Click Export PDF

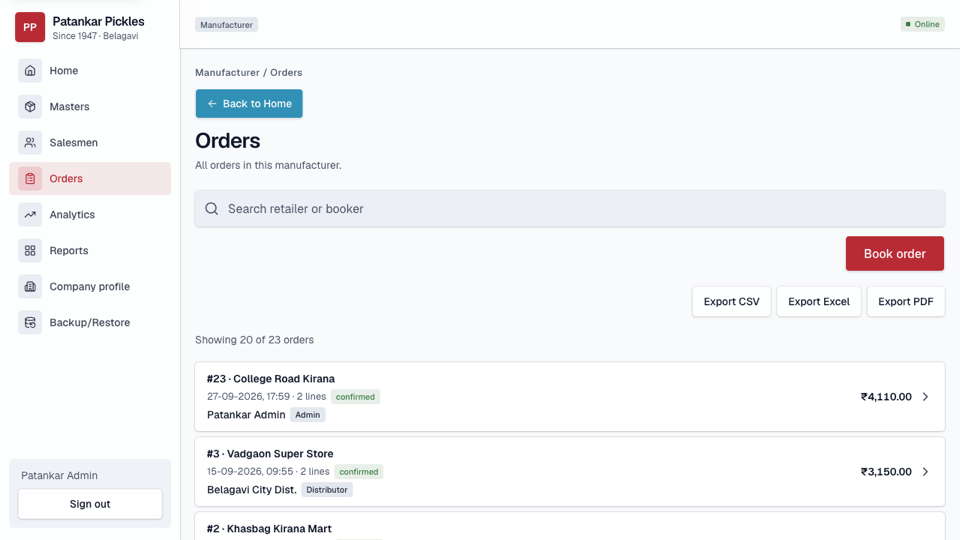click(906, 301)
